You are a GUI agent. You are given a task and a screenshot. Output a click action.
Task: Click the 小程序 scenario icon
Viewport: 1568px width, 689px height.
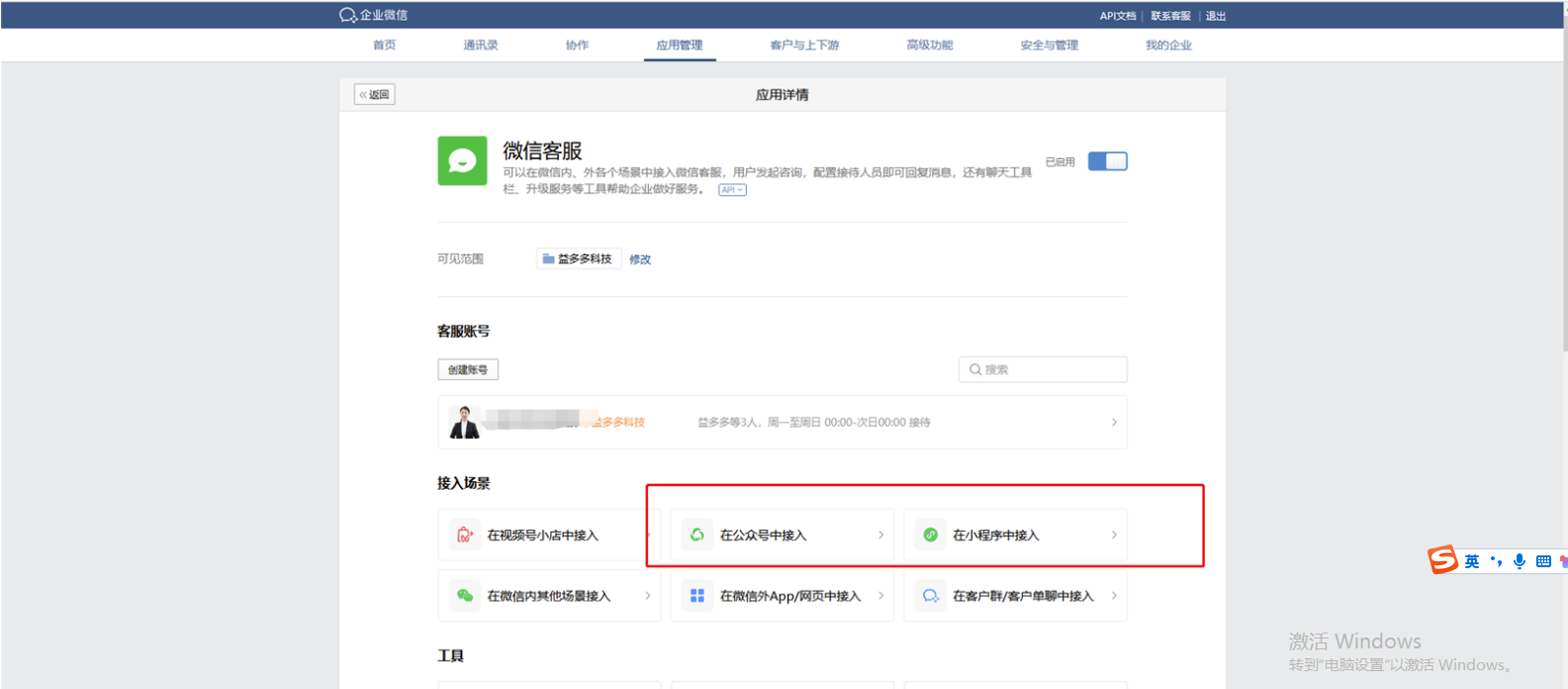click(x=930, y=535)
